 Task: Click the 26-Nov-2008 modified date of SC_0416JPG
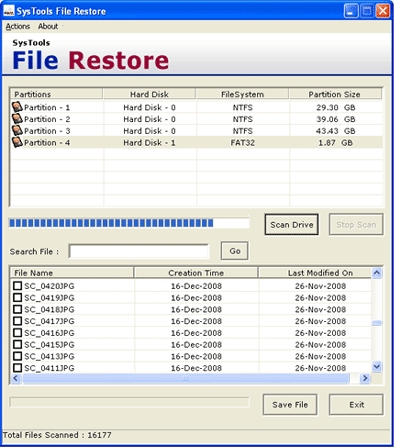tap(320, 333)
